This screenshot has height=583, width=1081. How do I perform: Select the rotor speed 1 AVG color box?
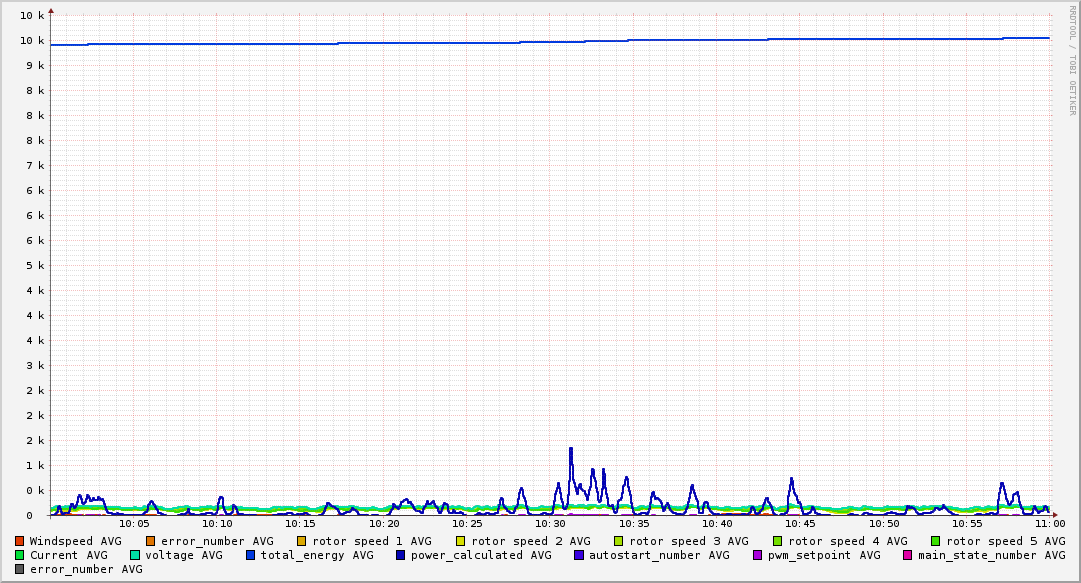[302, 541]
